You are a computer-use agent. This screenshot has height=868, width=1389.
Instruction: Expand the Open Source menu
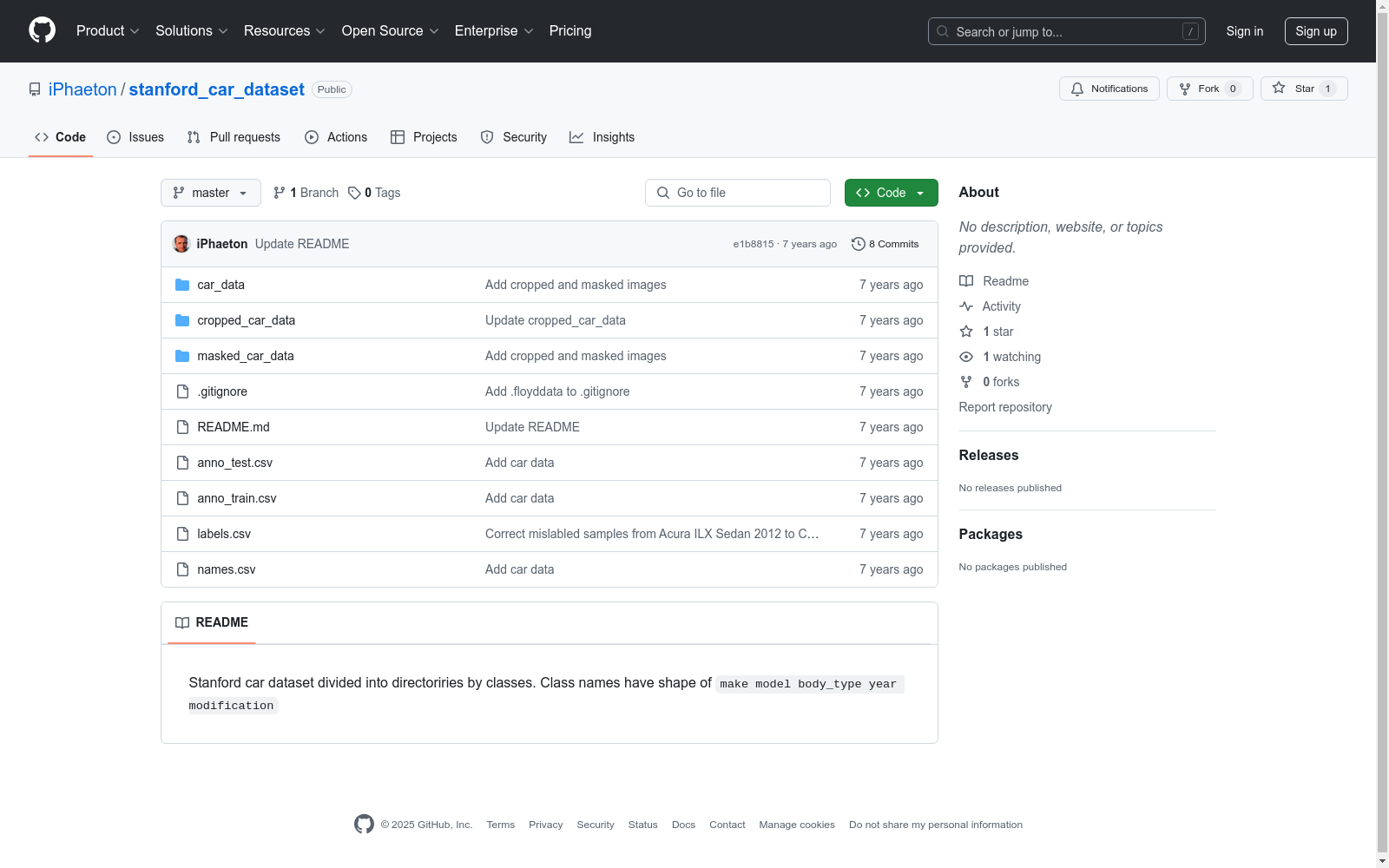pyautogui.click(x=391, y=31)
